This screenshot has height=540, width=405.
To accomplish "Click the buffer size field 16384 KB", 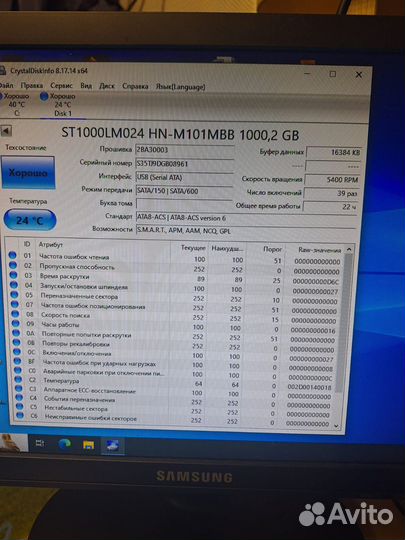I will tap(333, 152).
